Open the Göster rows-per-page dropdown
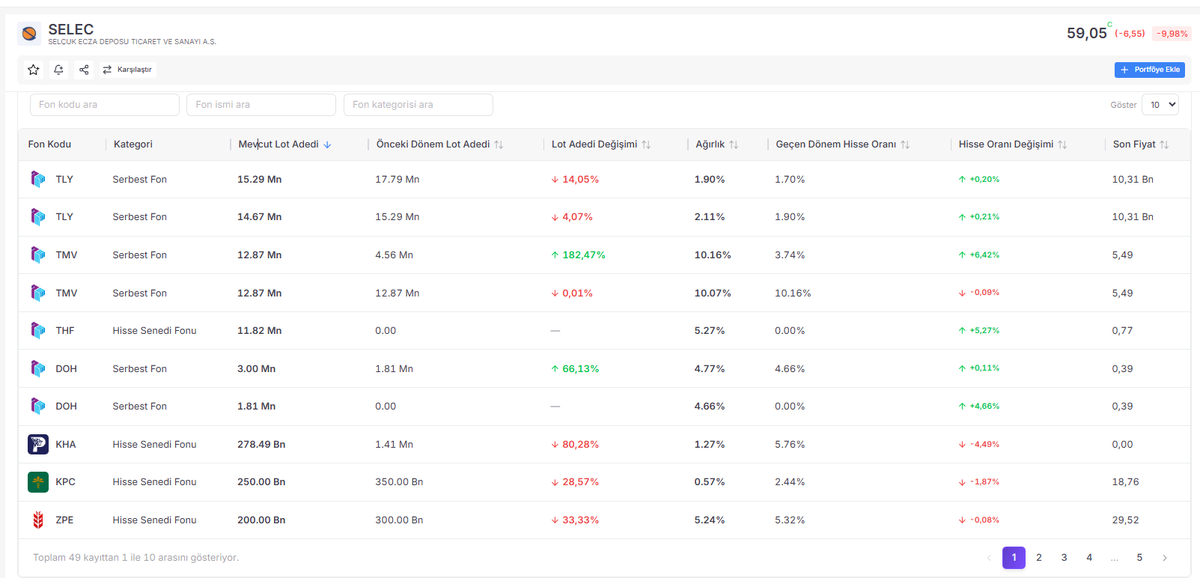This screenshot has height=578, width=1200. tap(1160, 104)
